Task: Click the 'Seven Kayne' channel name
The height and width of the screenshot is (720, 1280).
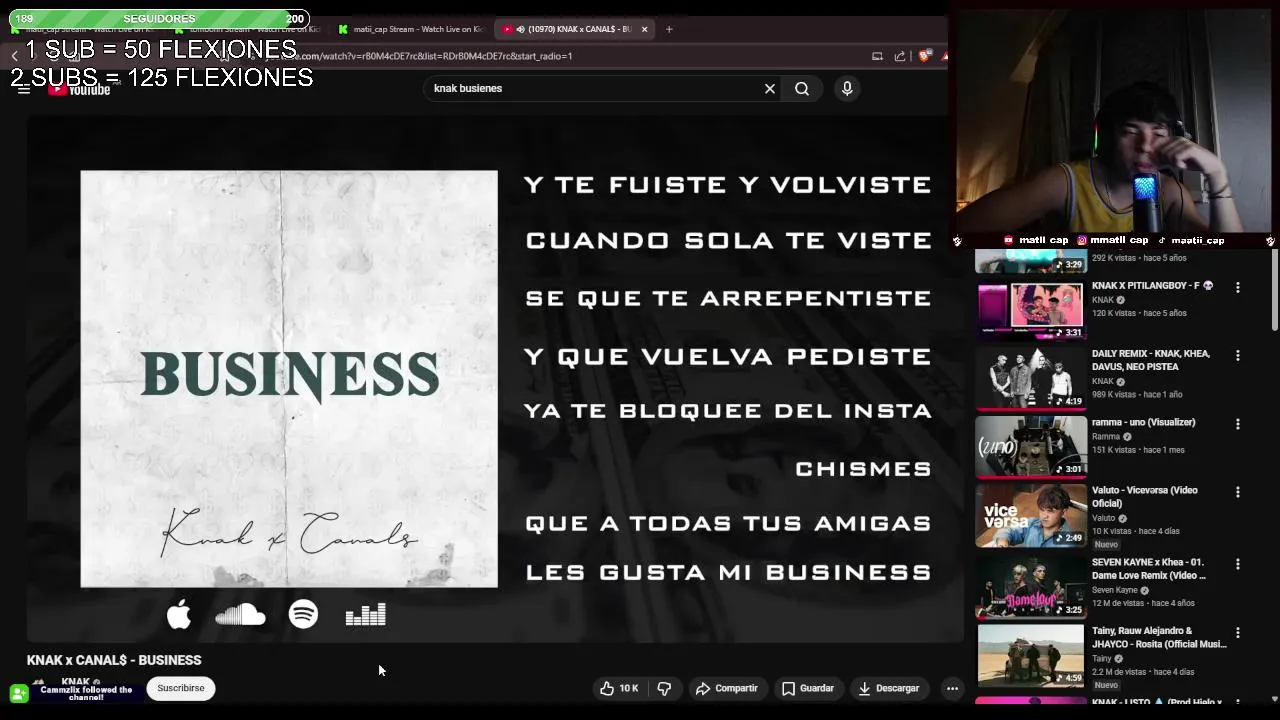Action: tap(1114, 590)
